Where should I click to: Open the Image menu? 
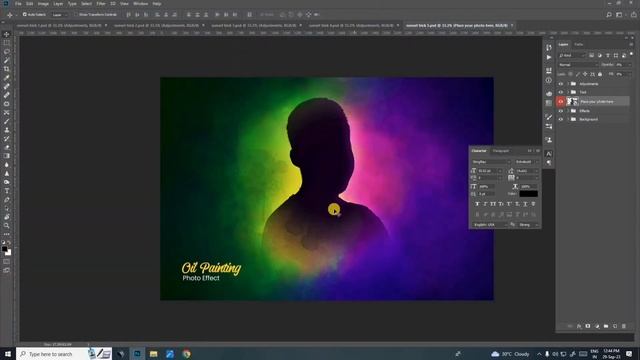[x=43, y=4]
